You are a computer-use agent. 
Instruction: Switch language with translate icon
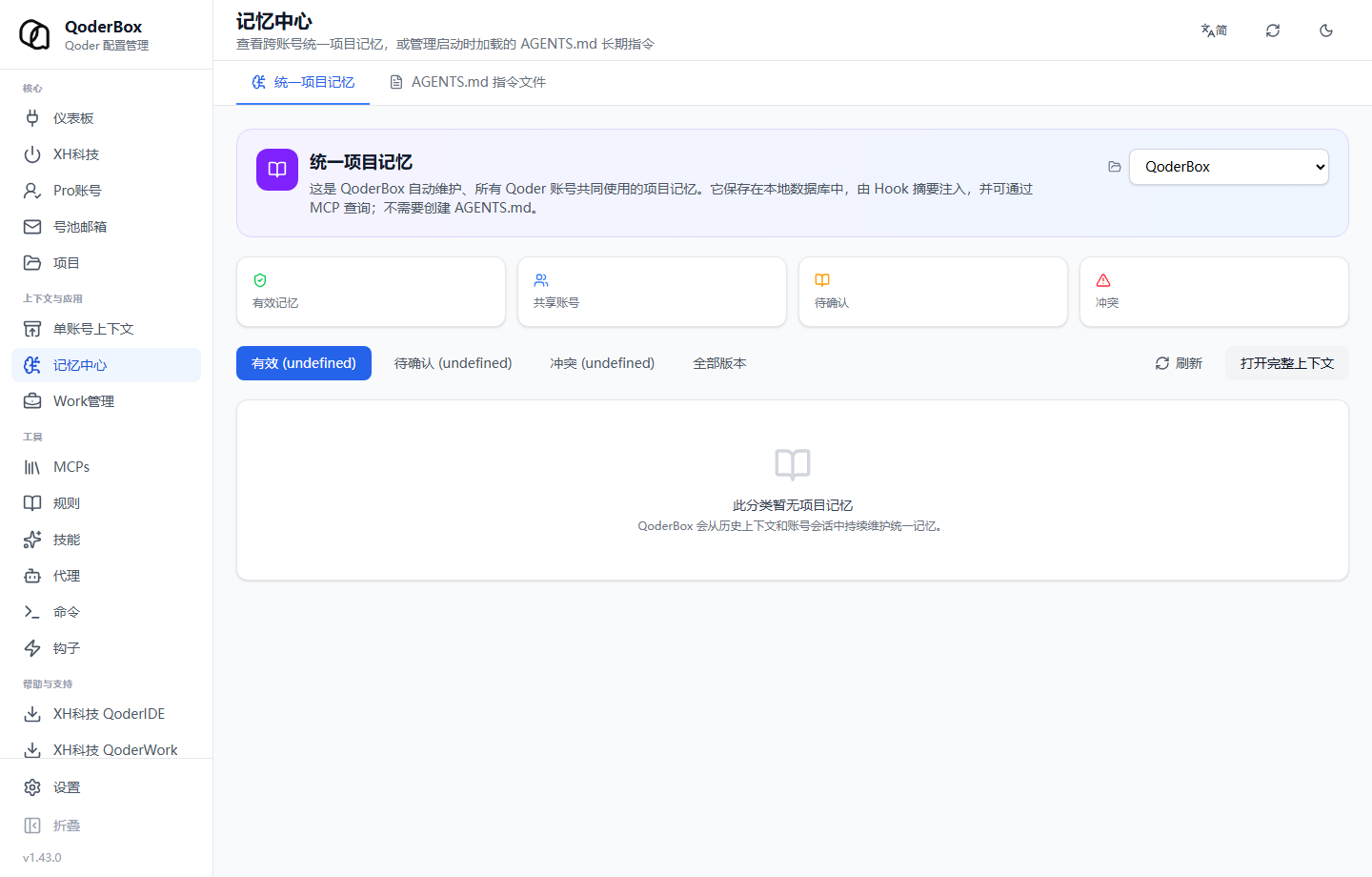(x=1214, y=31)
